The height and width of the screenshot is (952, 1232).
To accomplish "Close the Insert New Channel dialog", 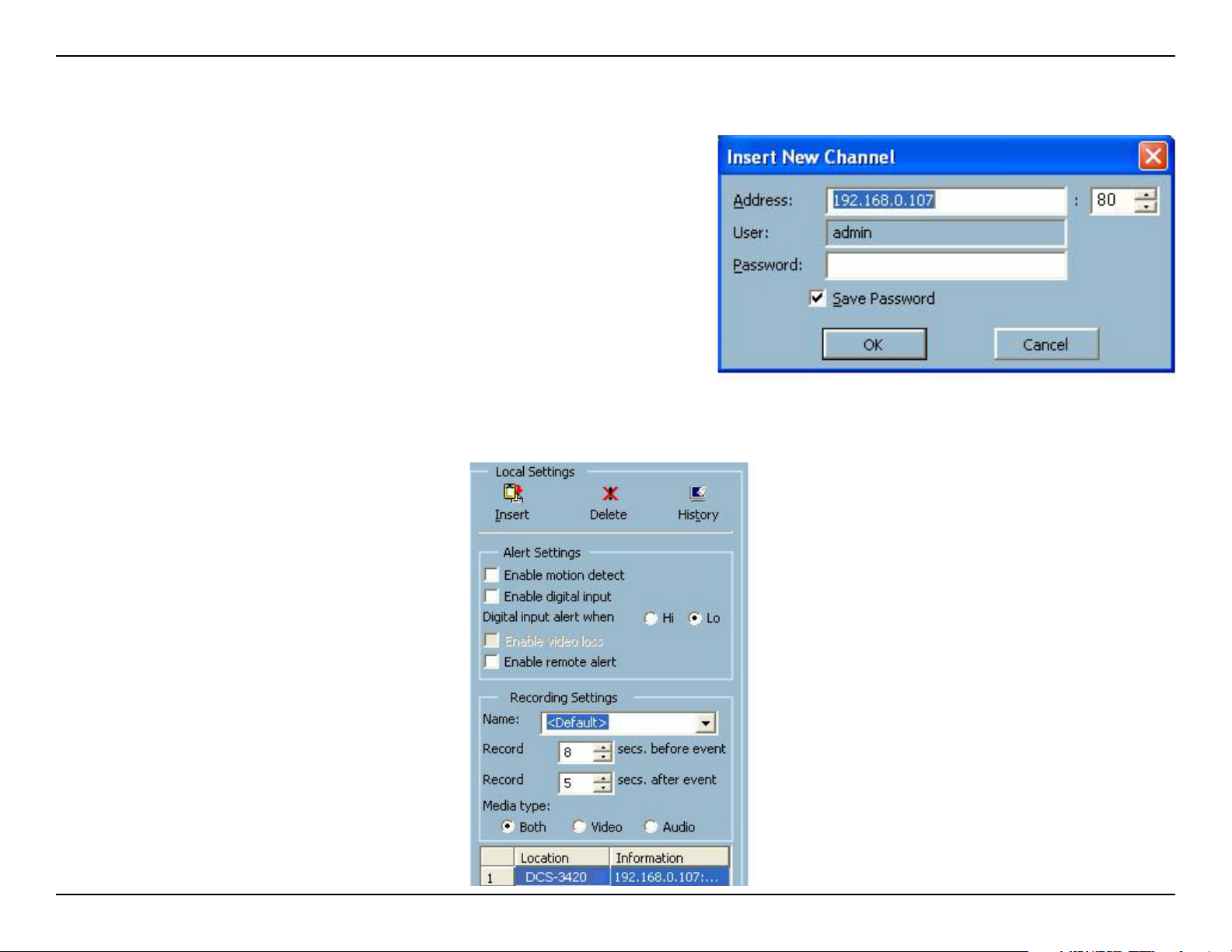I will tap(1153, 156).
